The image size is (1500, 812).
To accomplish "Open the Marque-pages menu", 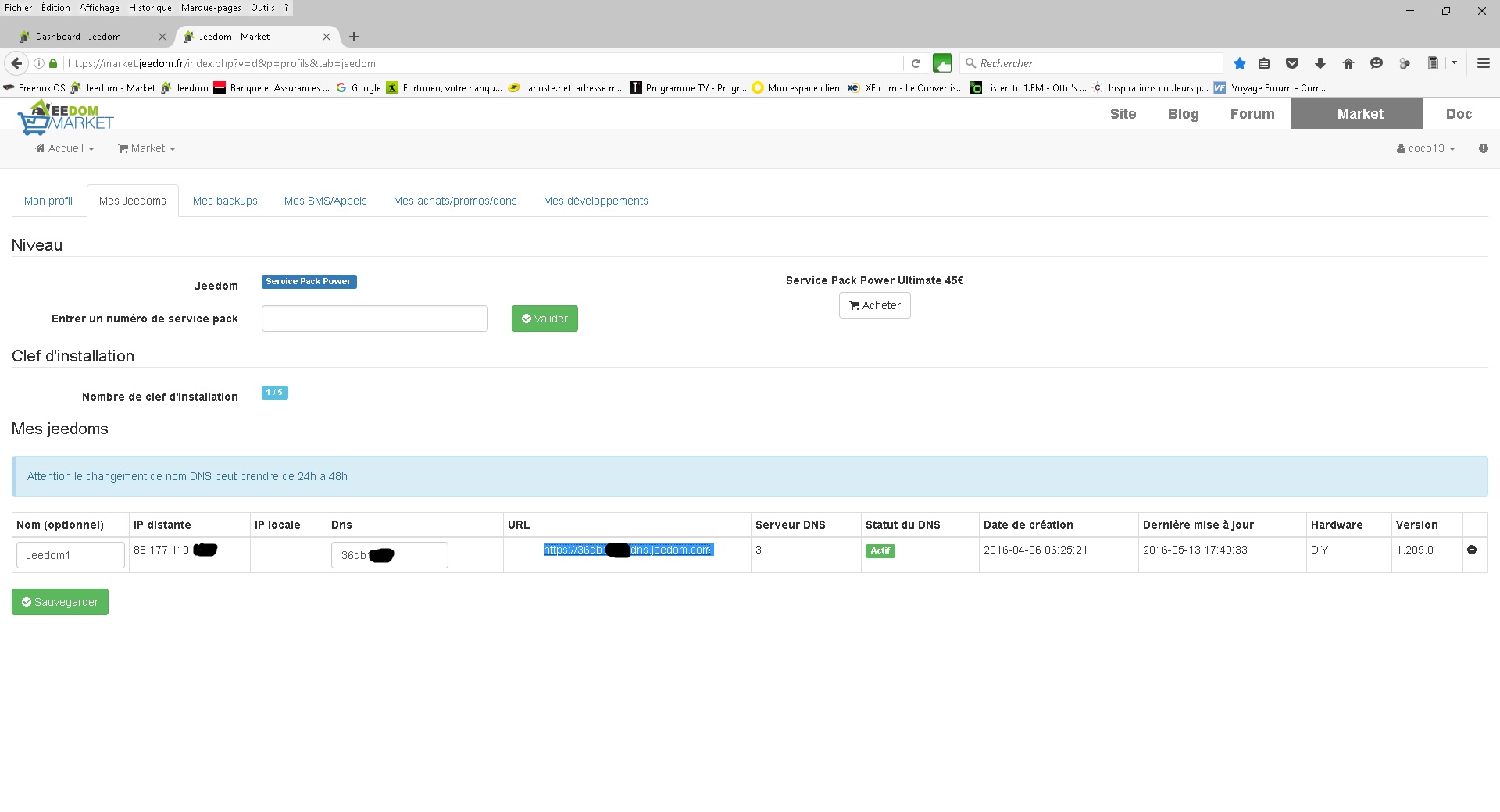I will [211, 8].
